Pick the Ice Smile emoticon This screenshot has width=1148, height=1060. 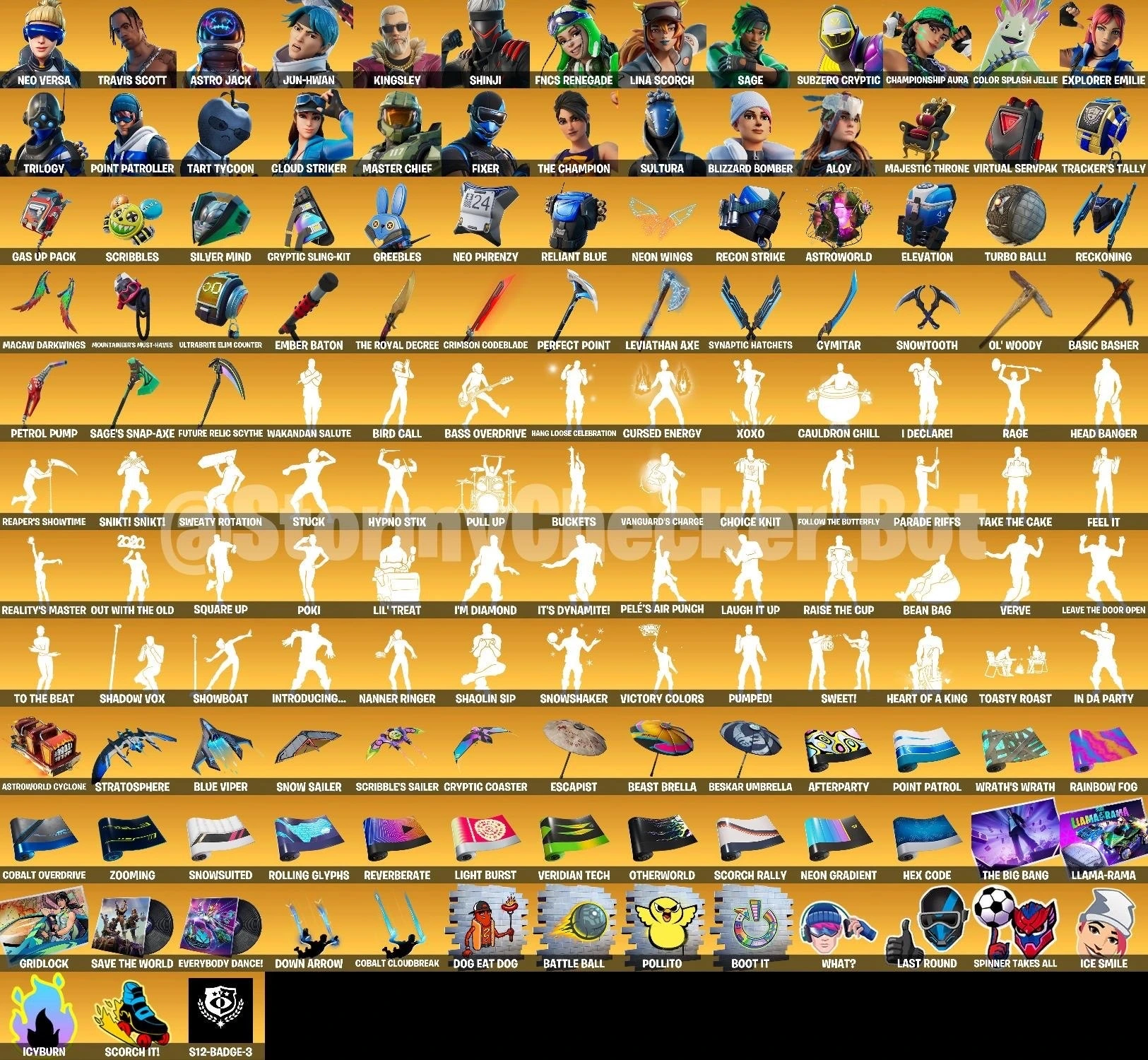click(x=1103, y=927)
